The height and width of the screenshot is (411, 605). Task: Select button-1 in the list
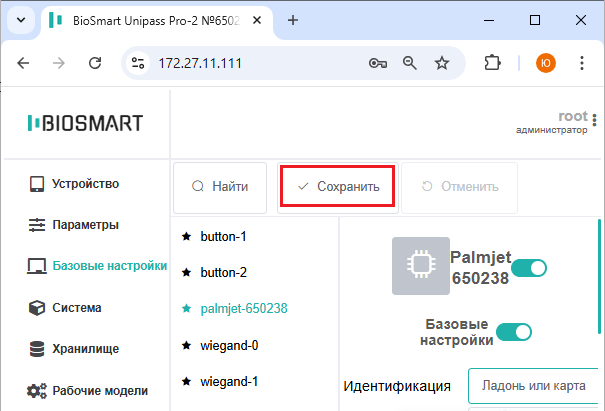click(223, 237)
